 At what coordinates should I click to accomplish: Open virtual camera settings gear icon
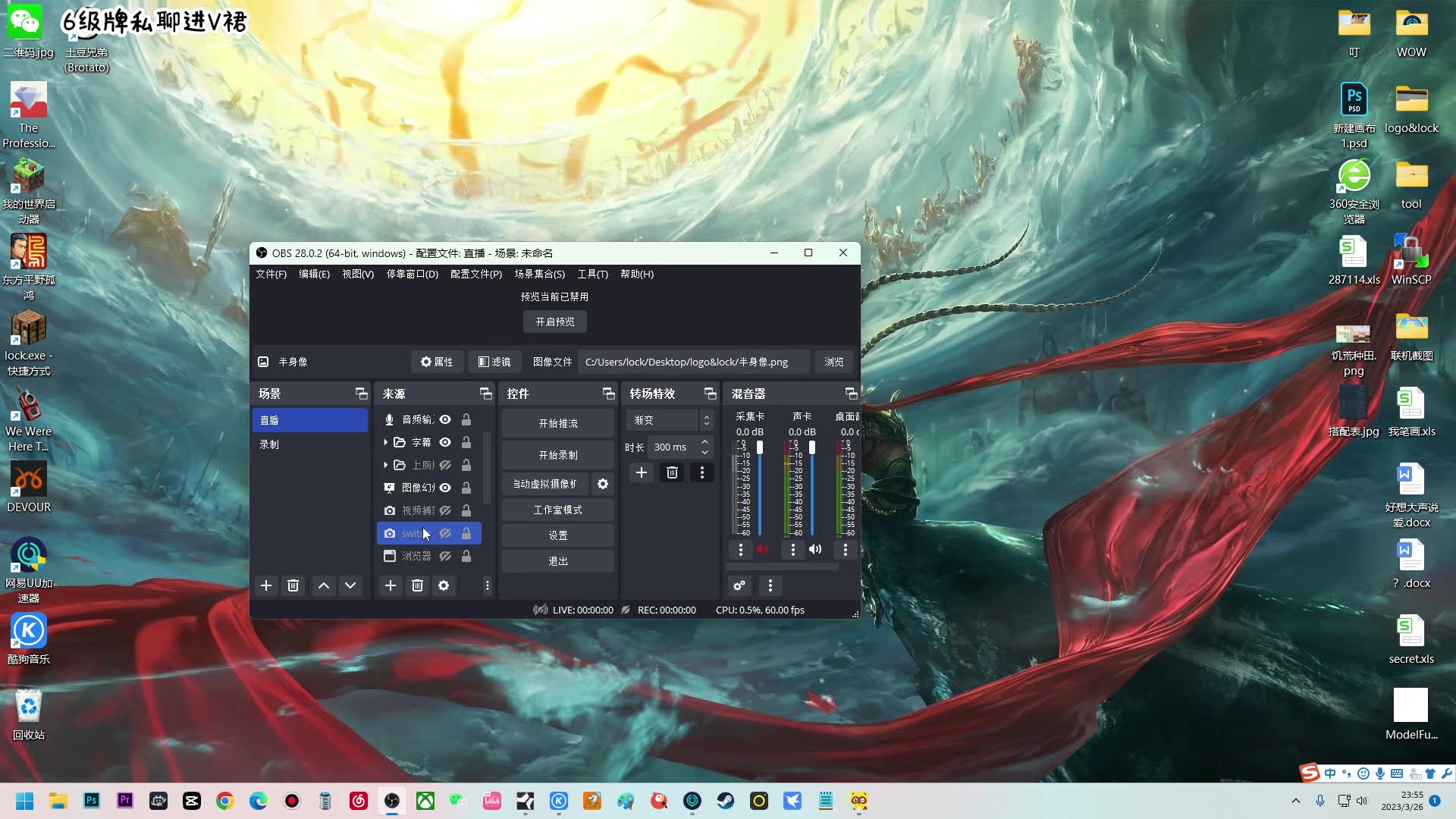pos(603,484)
